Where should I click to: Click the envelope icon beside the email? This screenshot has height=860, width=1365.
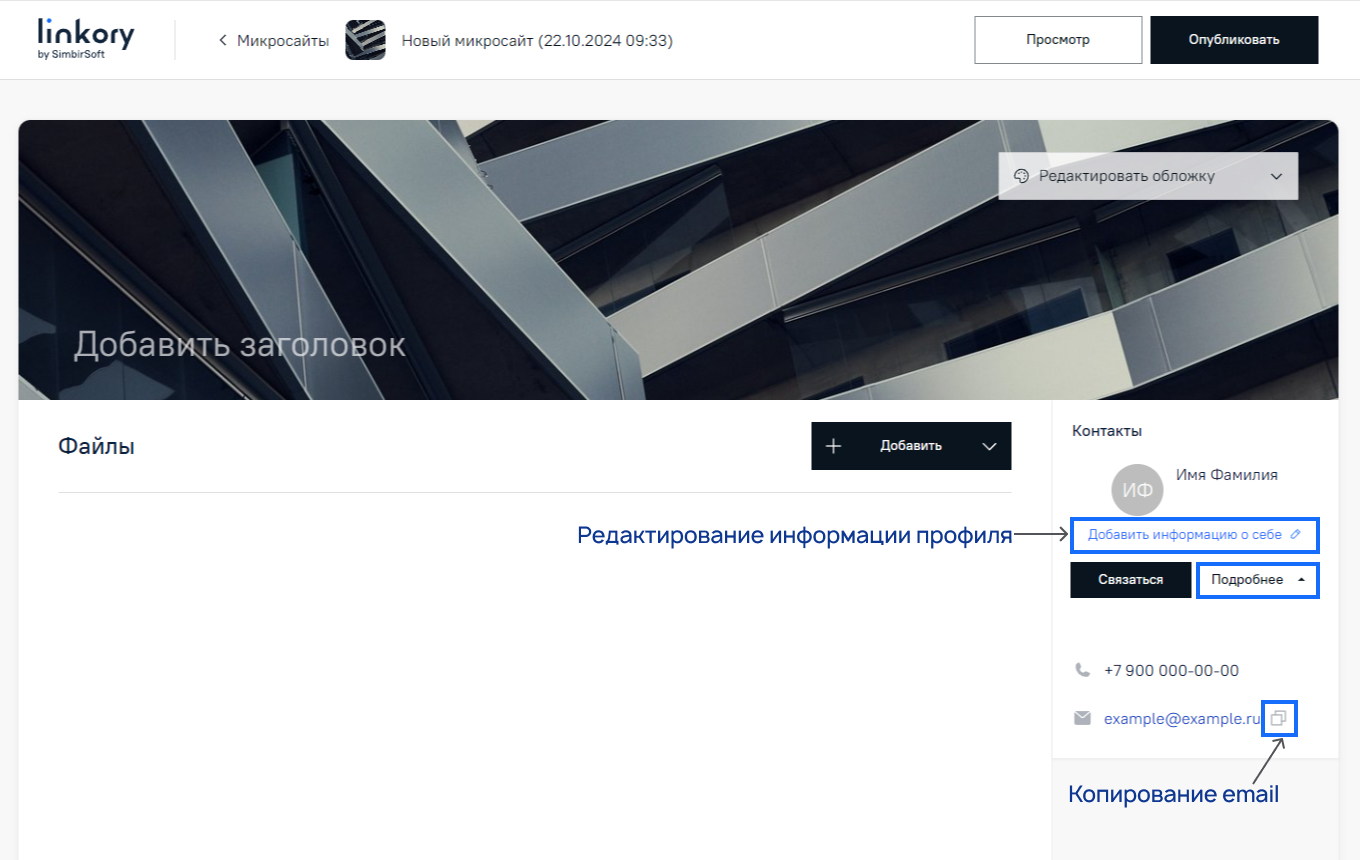1083,718
